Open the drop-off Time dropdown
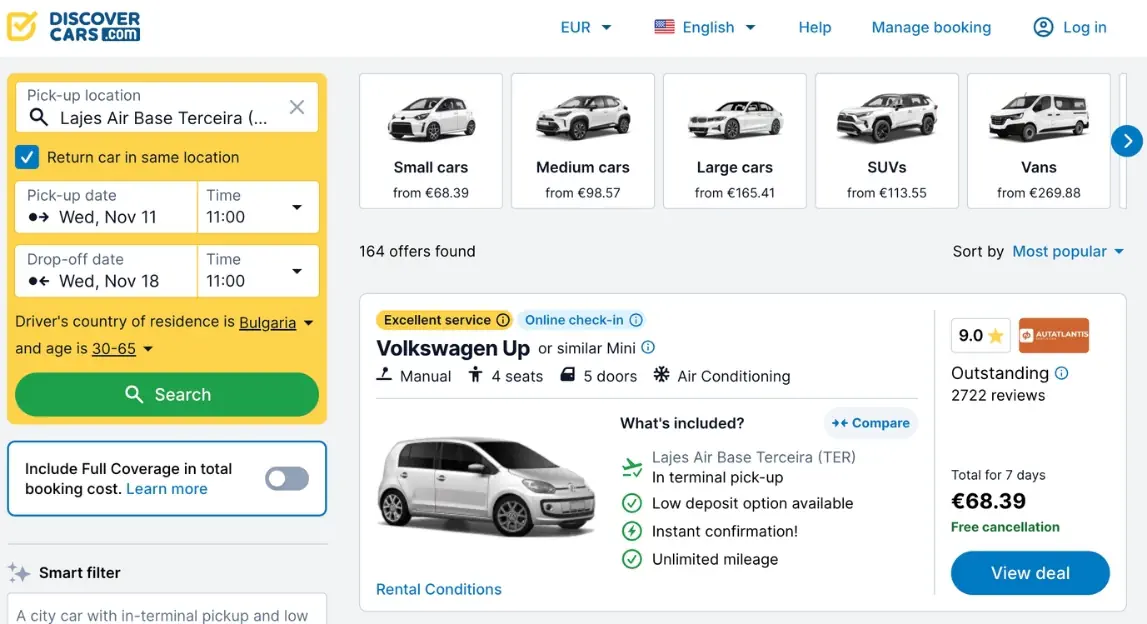 point(257,271)
